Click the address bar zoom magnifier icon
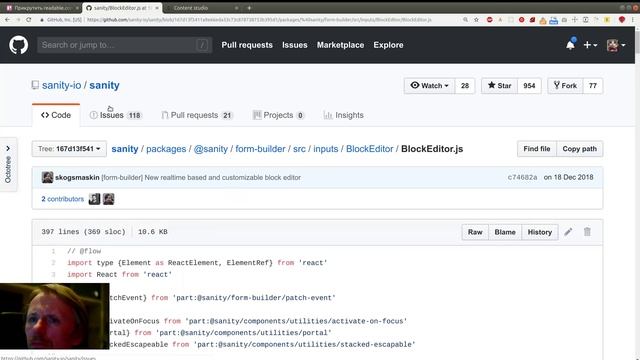The width and height of the screenshot is (640, 360). [465, 20]
